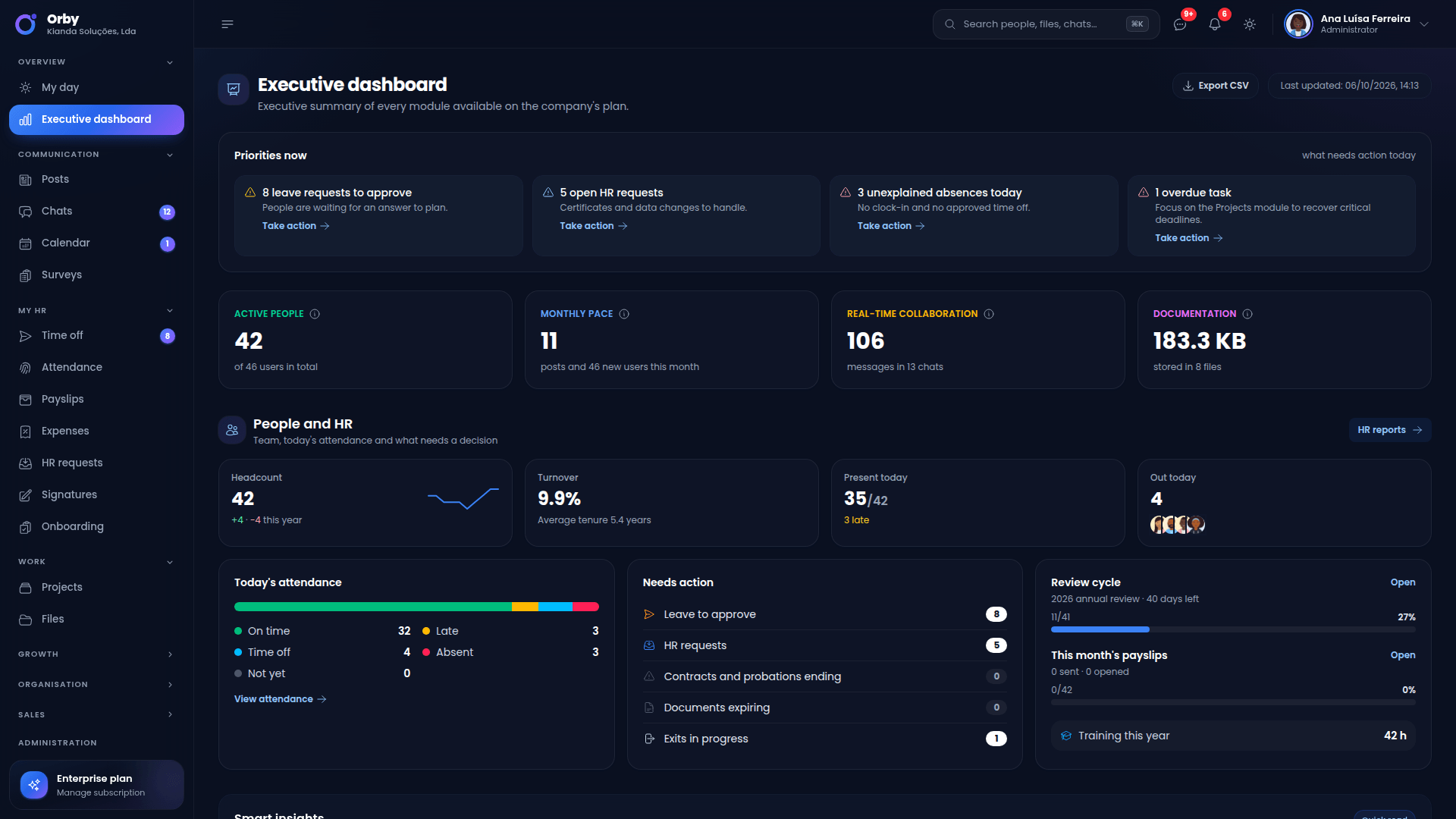Click the People and HR section icon

pos(232,430)
